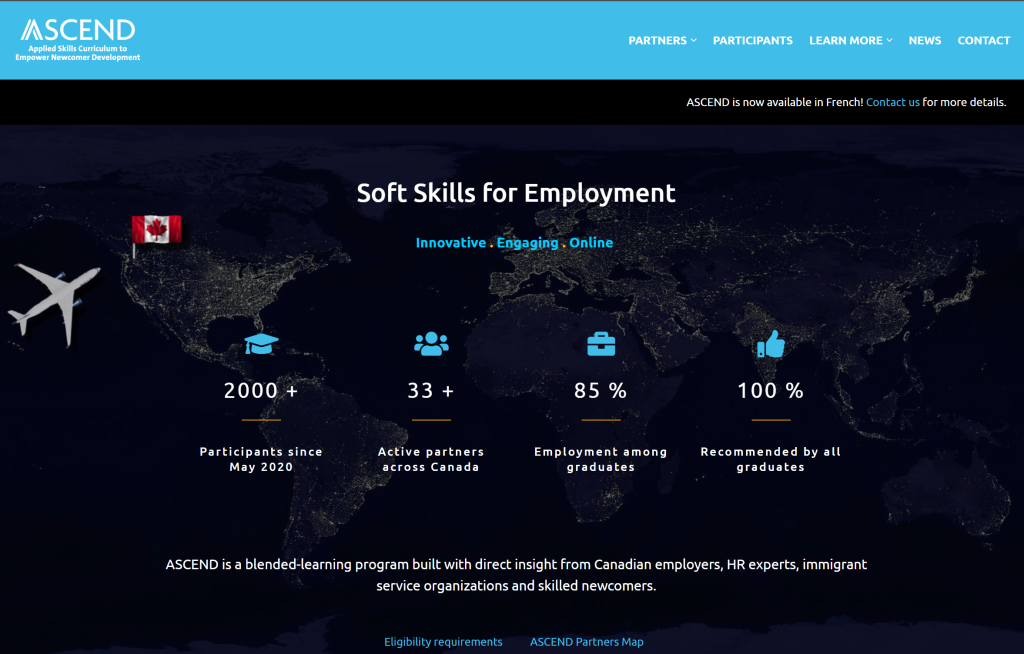Image resolution: width=1024 pixels, height=654 pixels.
Task: Open the NEWS page
Action: click(925, 41)
